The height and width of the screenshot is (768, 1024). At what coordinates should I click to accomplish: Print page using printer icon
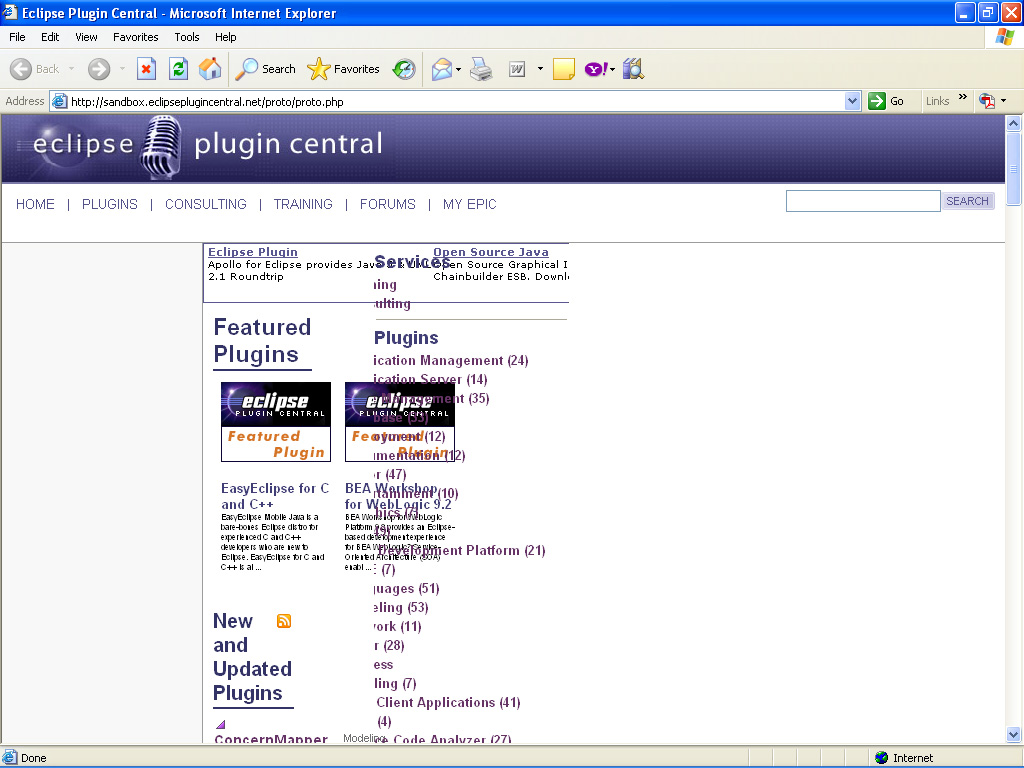click(x=481, y=69)
